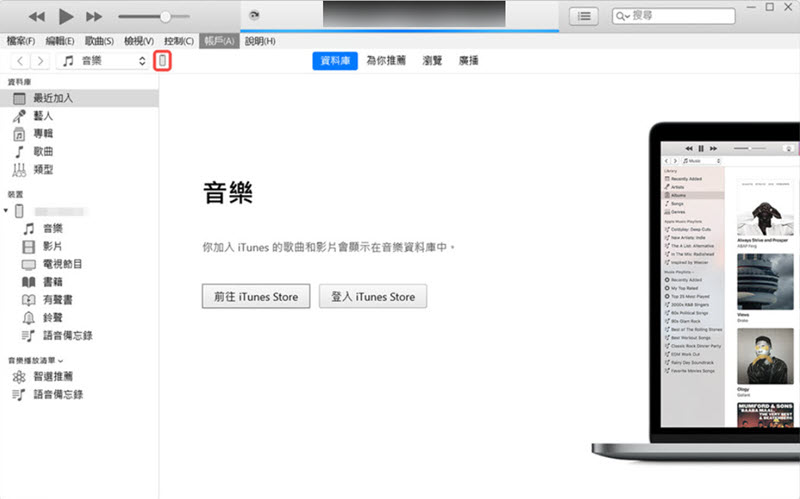
Task: Click the device phone icon in sidebar
Action: tap(19, 211)
